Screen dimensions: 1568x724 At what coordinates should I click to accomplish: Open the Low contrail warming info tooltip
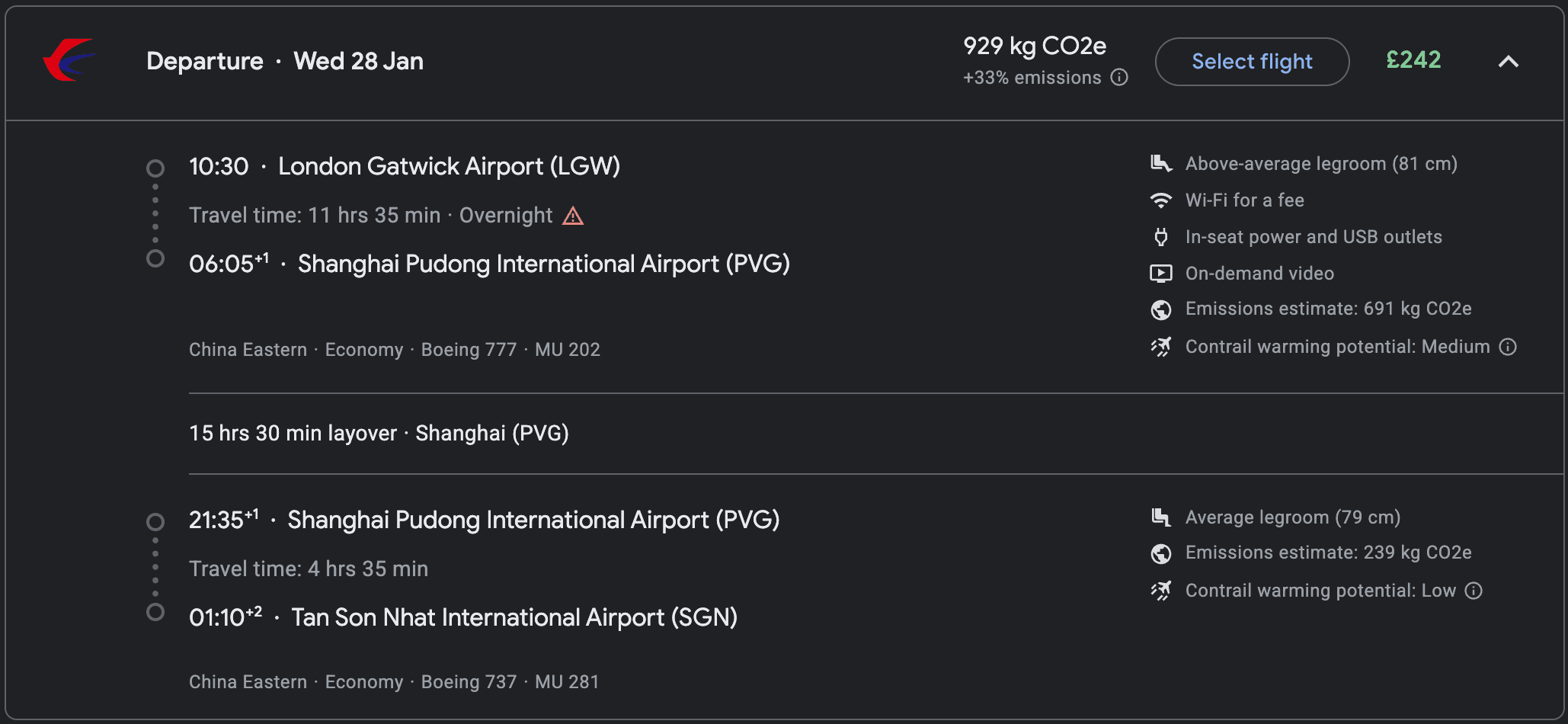1475,591
